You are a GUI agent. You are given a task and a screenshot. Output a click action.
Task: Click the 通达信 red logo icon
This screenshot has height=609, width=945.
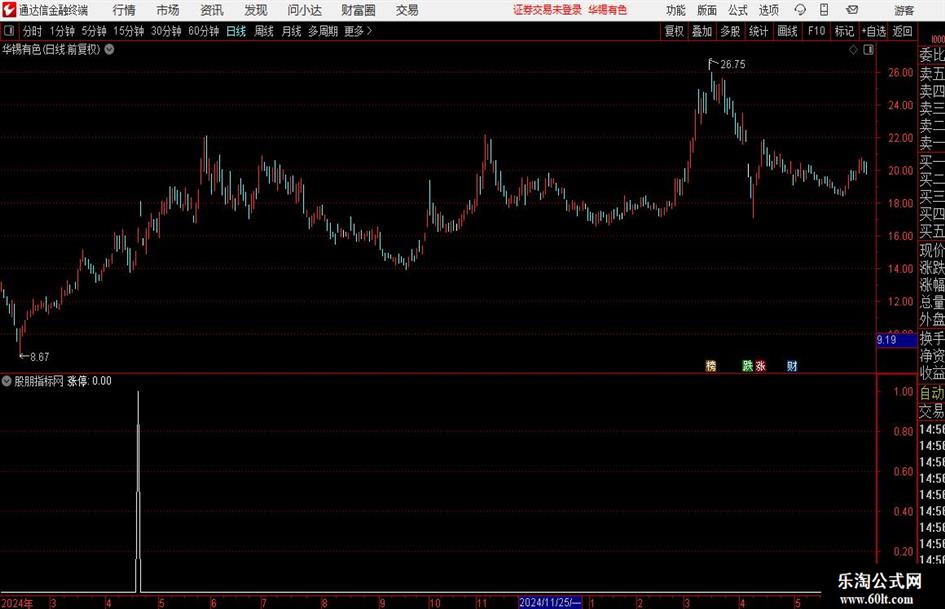[x=9, y=10]
